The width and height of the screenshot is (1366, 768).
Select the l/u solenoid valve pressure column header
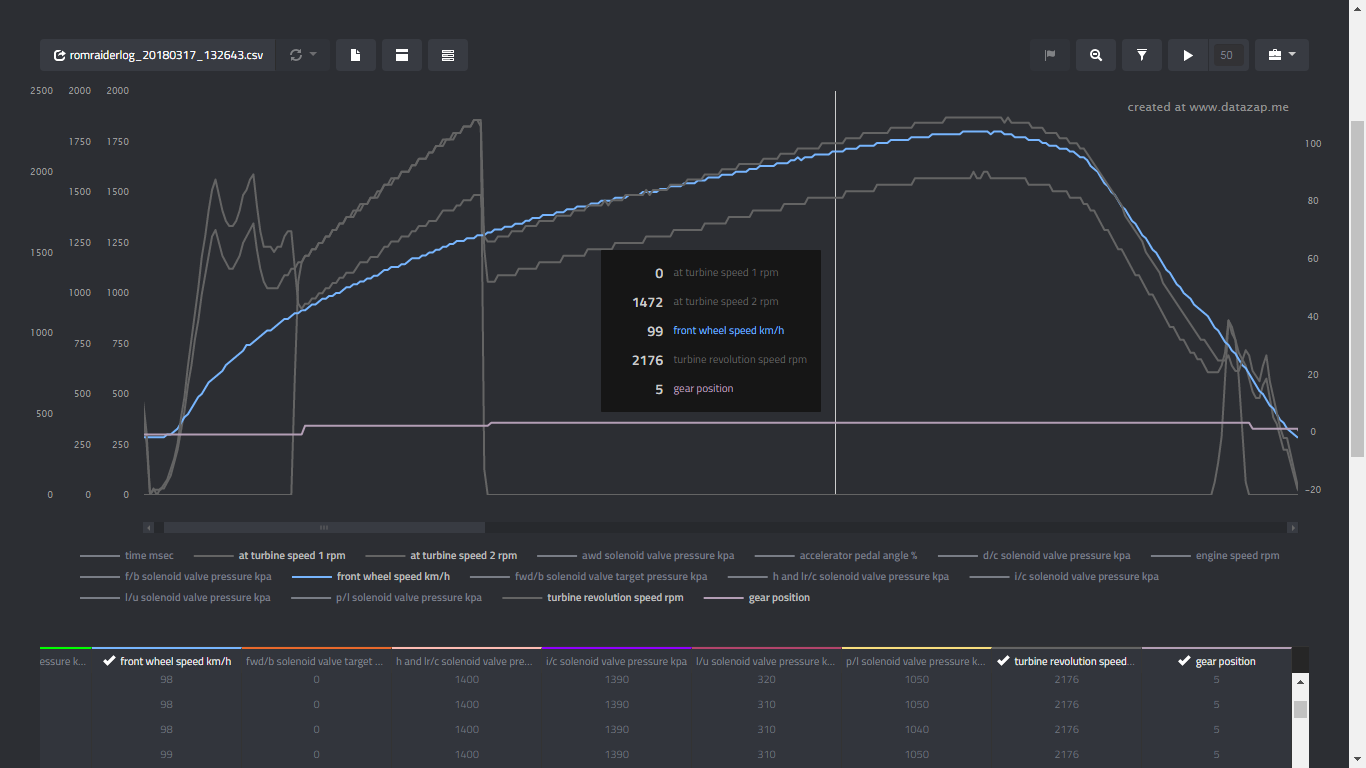coord(766,661)
